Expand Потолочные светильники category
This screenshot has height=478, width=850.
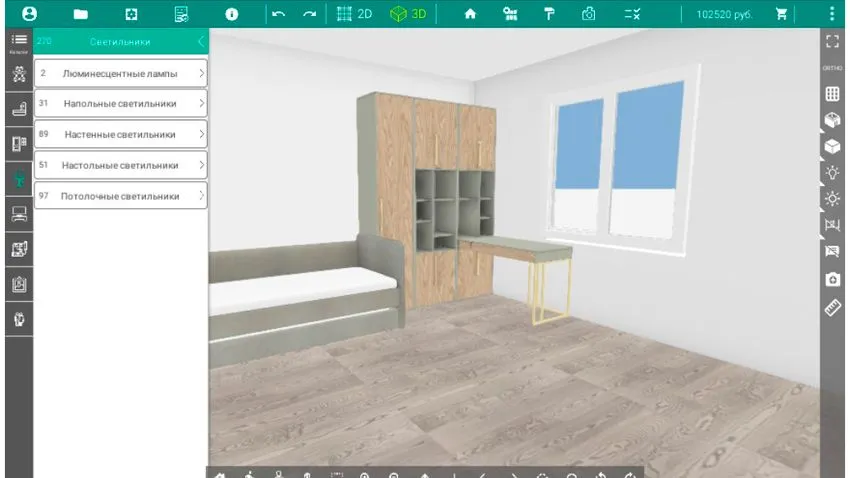[120, 196]
